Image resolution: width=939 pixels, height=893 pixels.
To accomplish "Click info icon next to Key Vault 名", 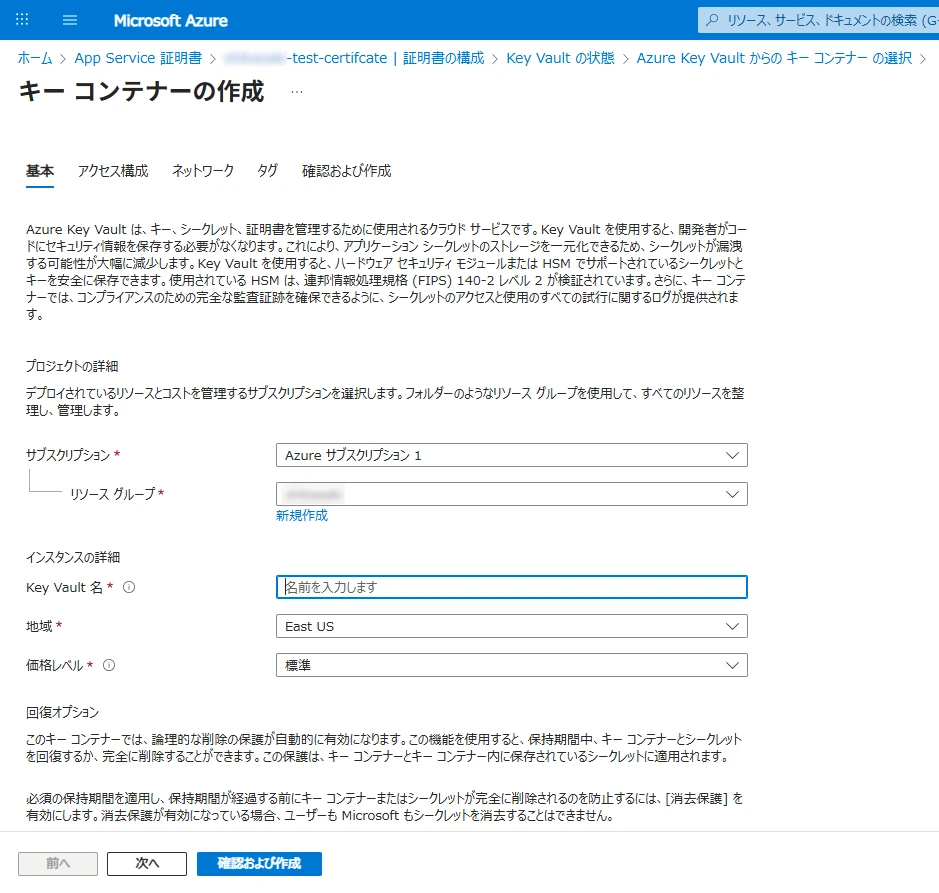I will click(129, 587).
